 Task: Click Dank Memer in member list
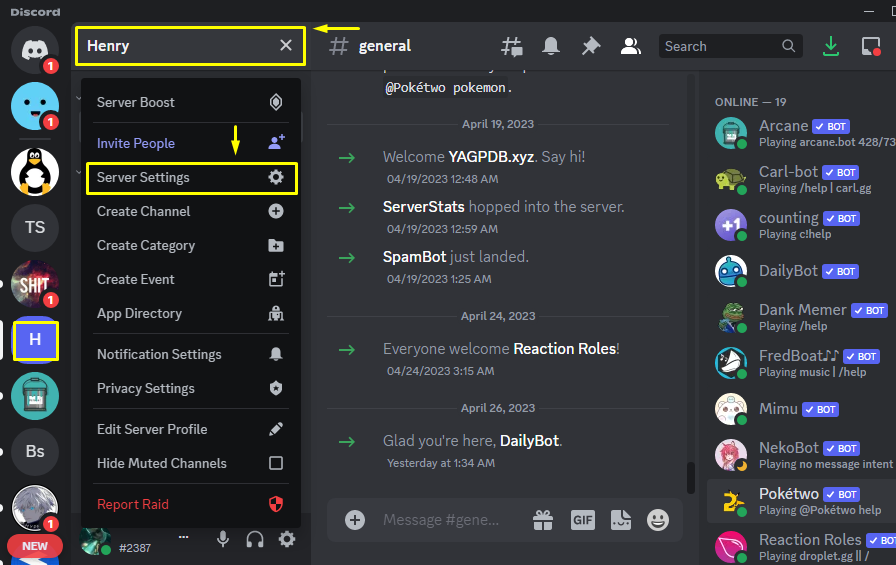coord(802,317)
